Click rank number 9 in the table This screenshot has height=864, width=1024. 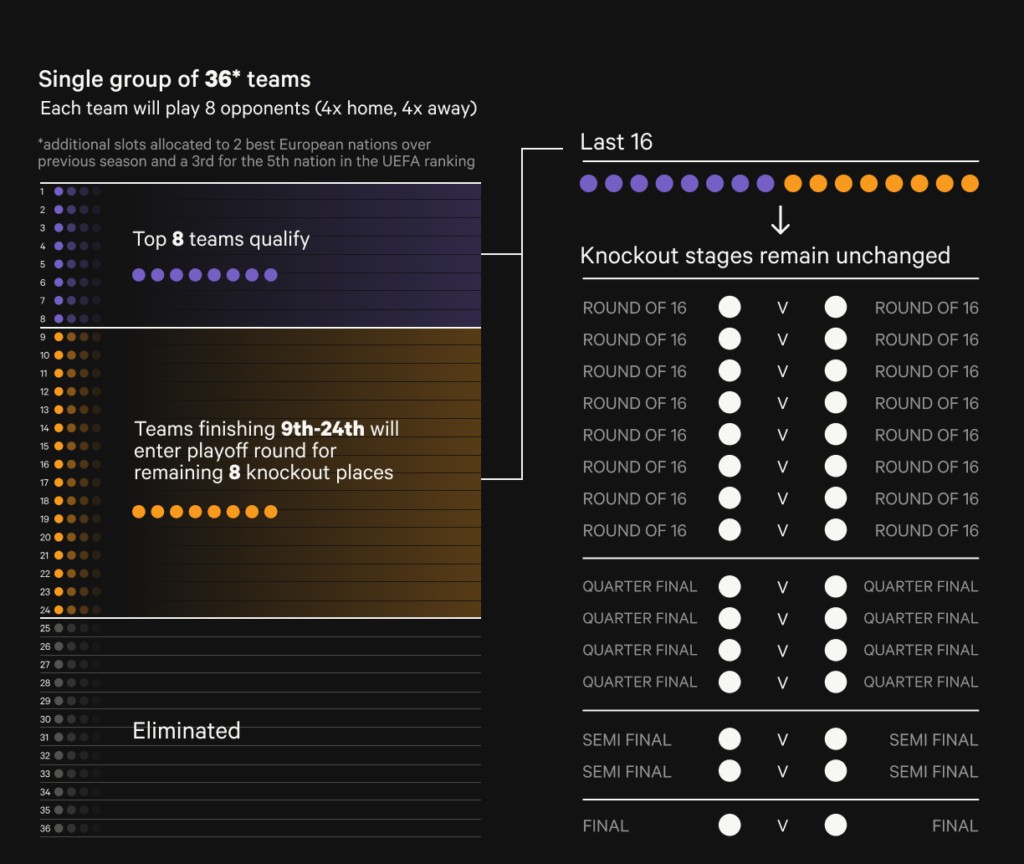click(x=44, y=337)
